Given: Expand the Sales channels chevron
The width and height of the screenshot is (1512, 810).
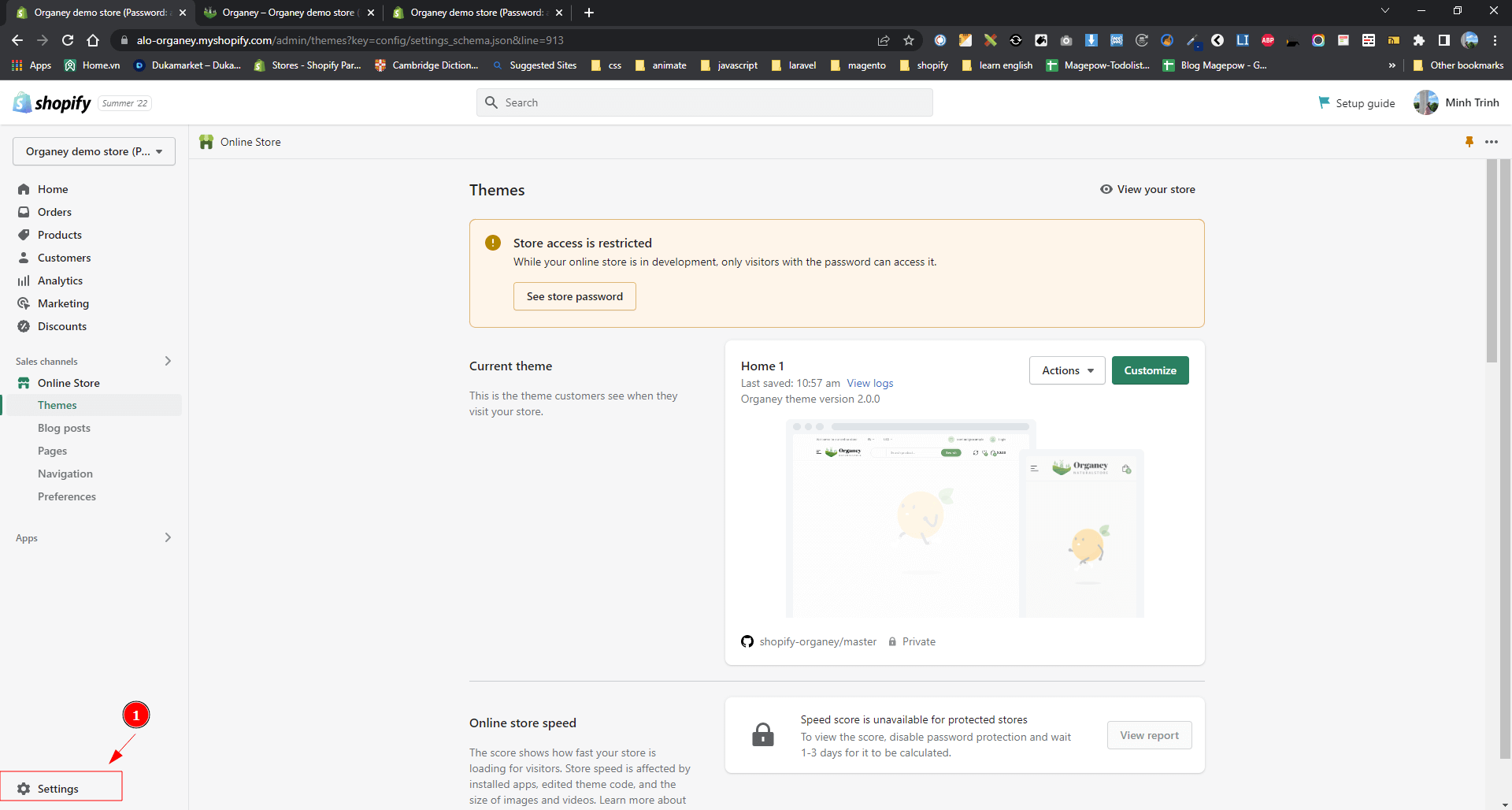Looking at the screenshot, I should point(168,361).
